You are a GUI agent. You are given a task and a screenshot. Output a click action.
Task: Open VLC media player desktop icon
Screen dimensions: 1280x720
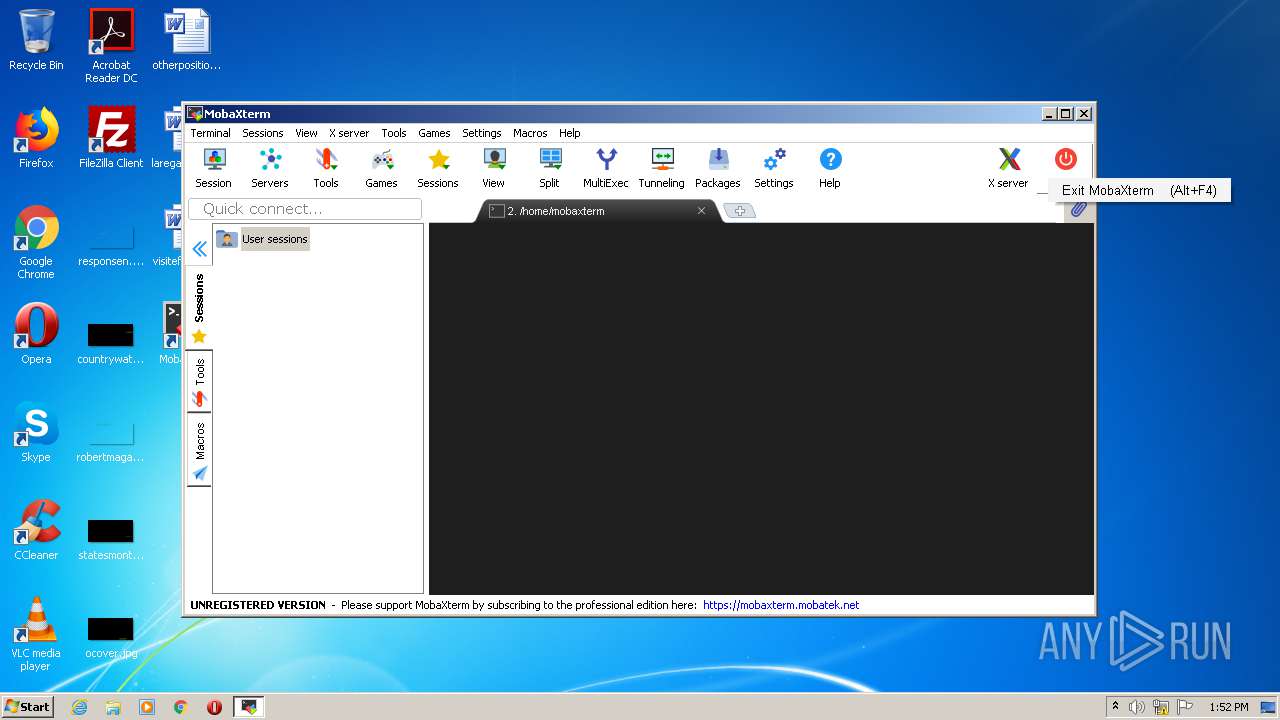point(36,634)
